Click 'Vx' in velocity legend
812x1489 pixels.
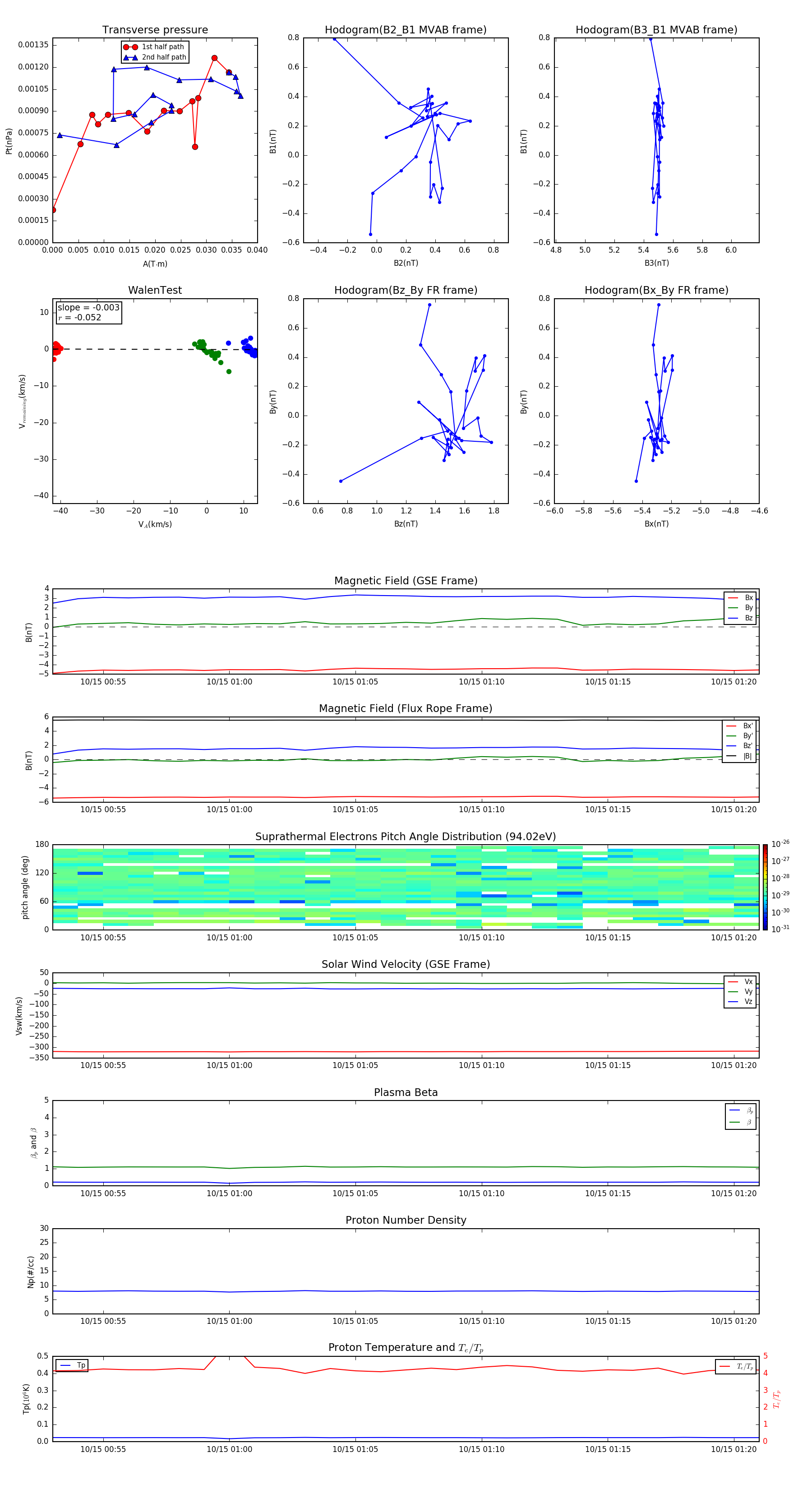741,981
